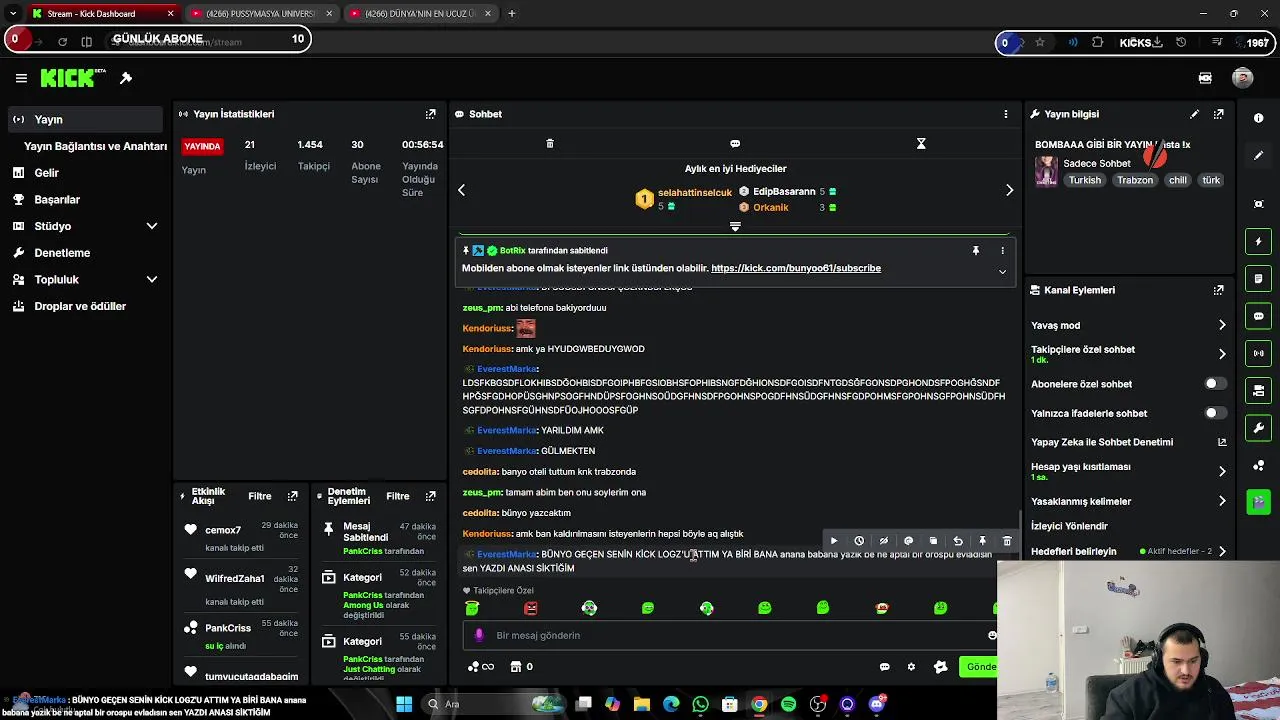Screen dimensions: 1280x720
Task: Expand Yasaklanmış kelimeler list
Action: (x=1222, y=501)
